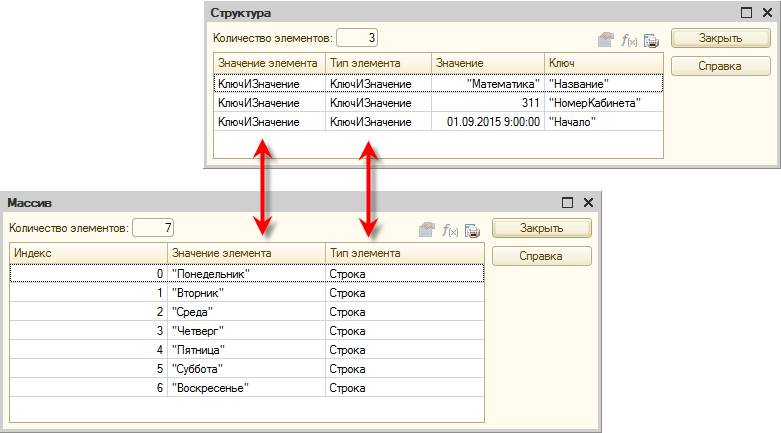The width and height of the screenshot is (781, 433).
Task: Open Справка in the Структура window
Action: click(720, 66)
